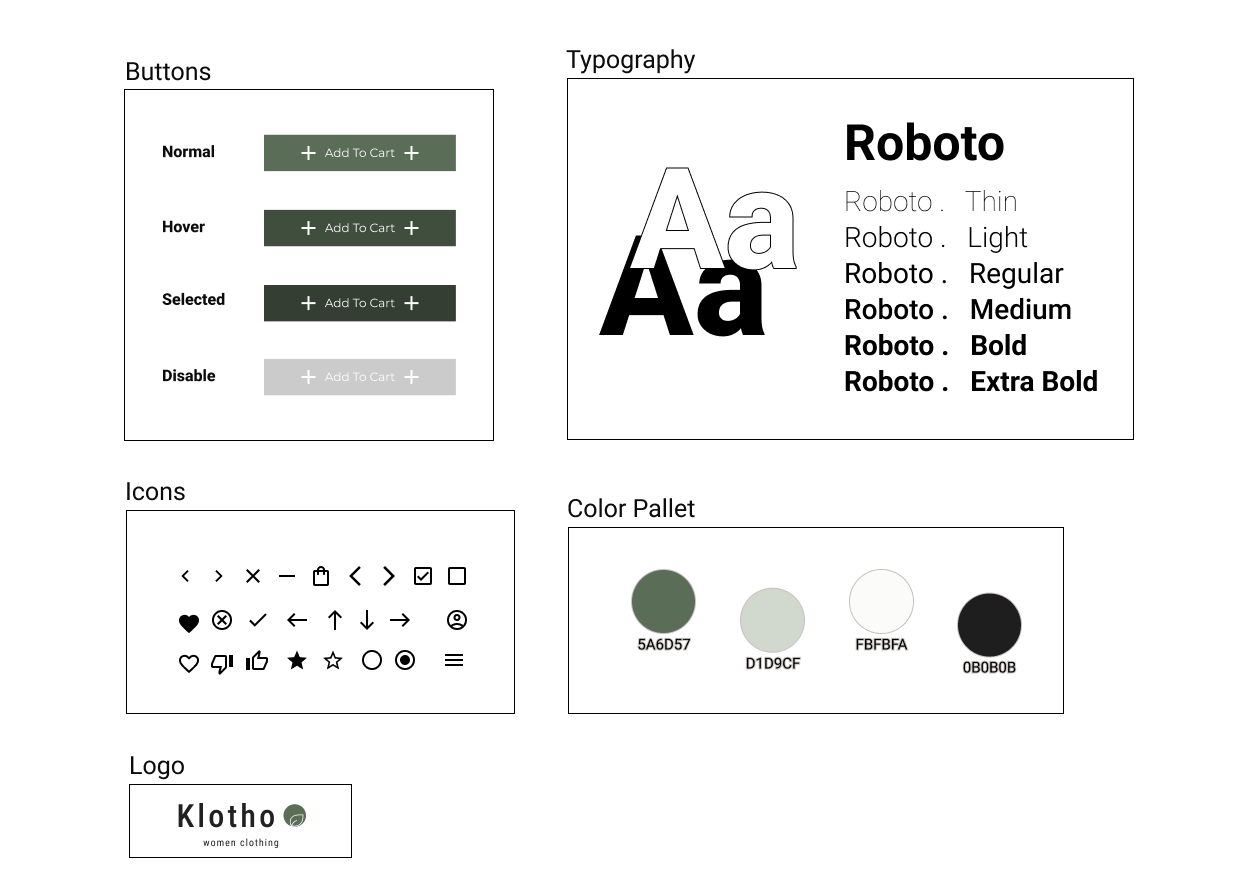The width and height of the screenshot is (1259, 896).
Task: Click the 'women clothing' tagline text
Action: [x=241, y=843]
